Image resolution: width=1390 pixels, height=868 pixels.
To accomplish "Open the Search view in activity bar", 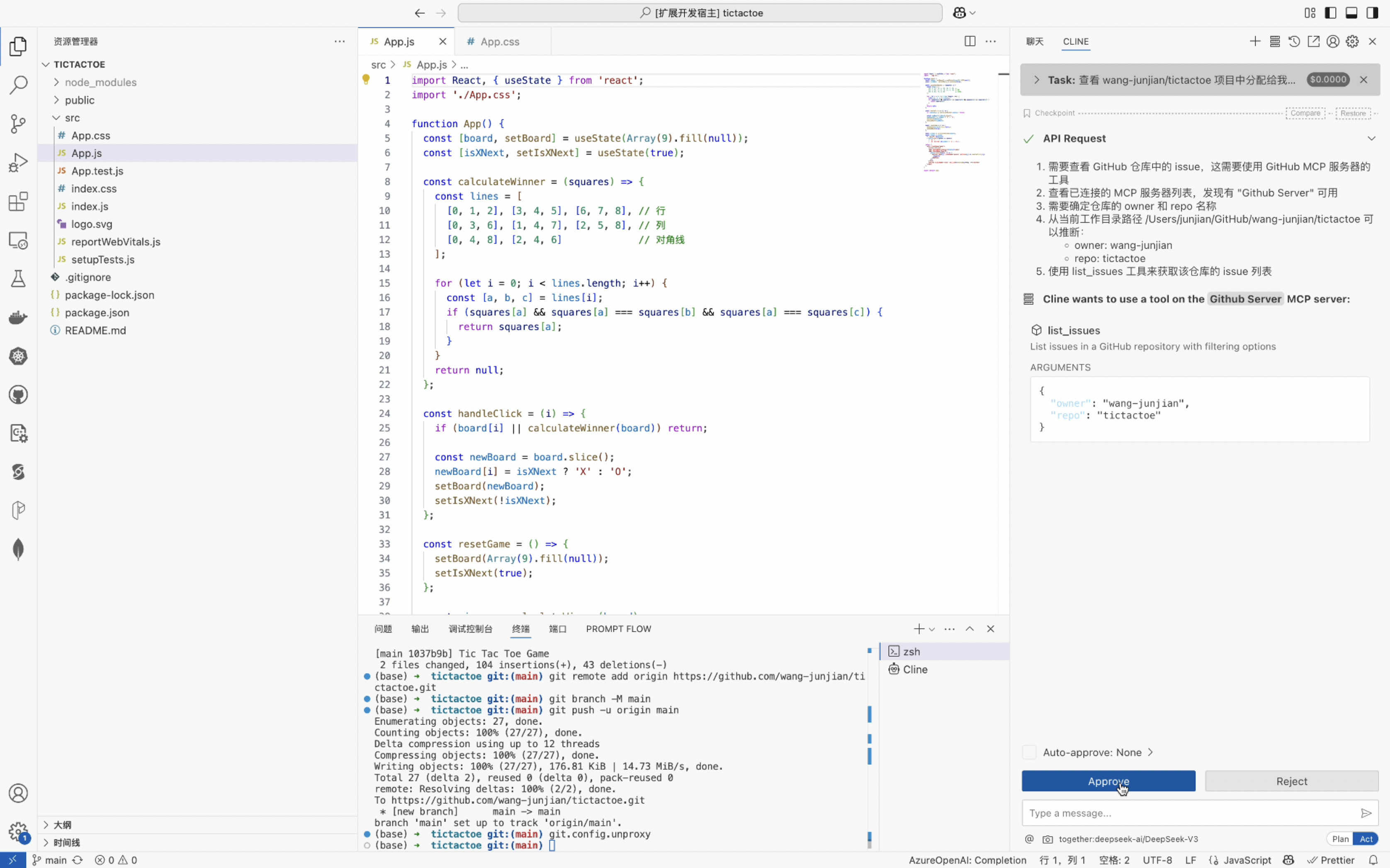I will pyautogui.click(x=18, y=85).
